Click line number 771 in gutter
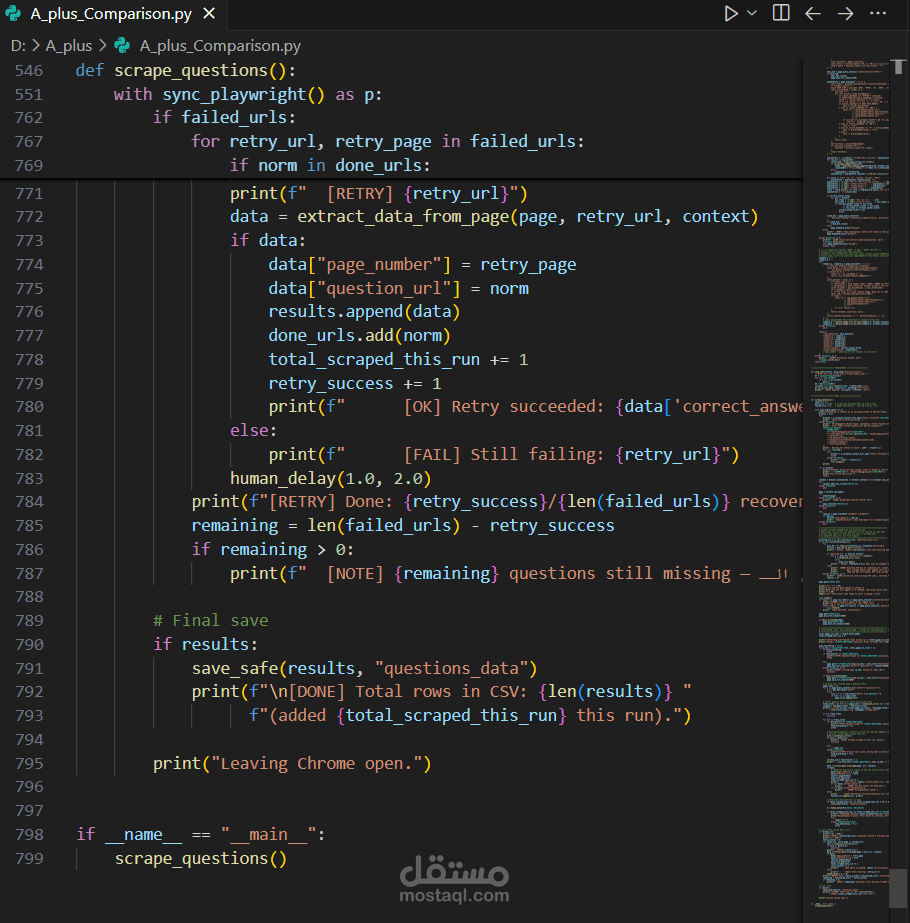Image resolution: width=910 pixels, height=923 pixels. tap(29, 194)
